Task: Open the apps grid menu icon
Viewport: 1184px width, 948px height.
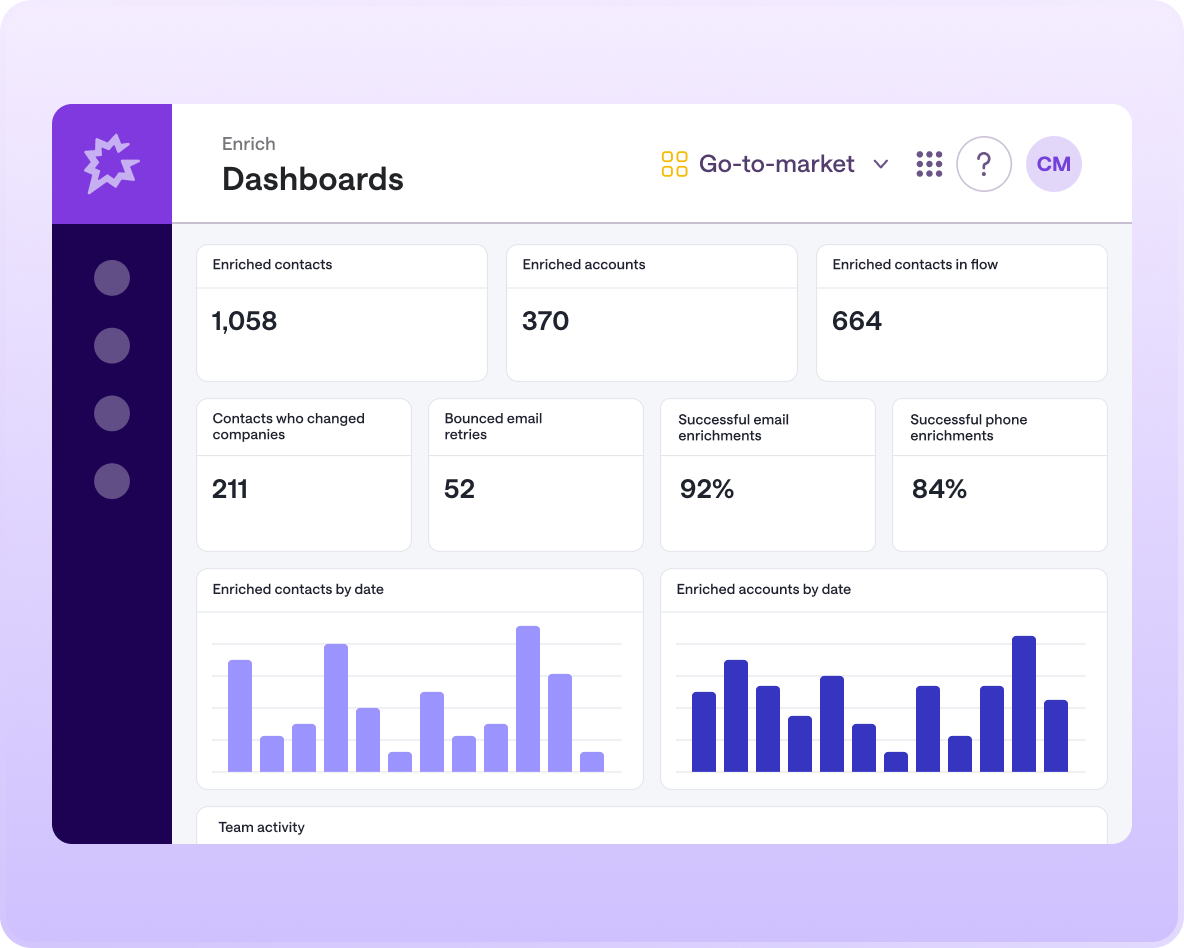Action: (929, 164)
